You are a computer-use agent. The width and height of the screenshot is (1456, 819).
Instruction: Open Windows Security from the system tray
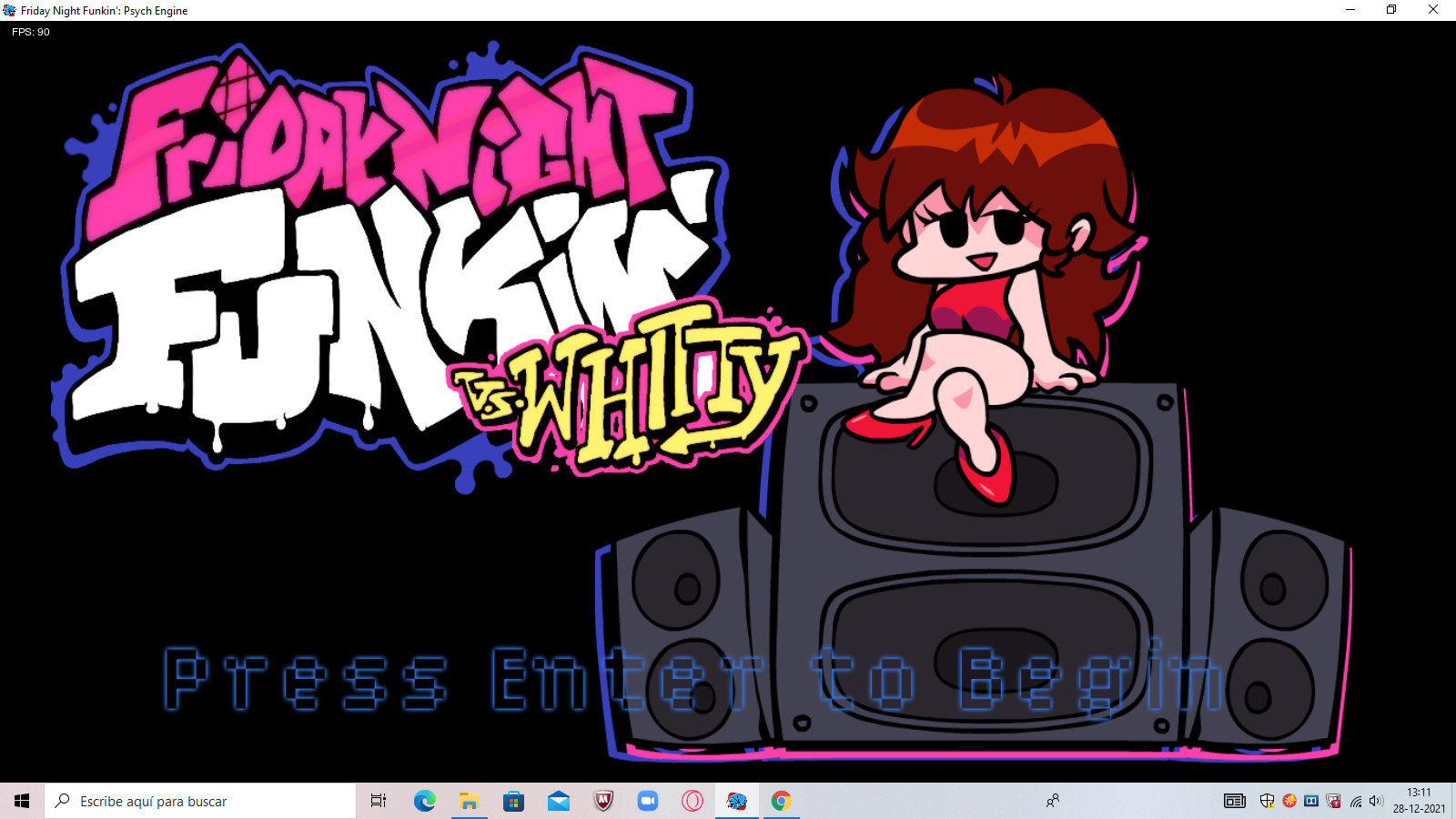coord(1266,802)
